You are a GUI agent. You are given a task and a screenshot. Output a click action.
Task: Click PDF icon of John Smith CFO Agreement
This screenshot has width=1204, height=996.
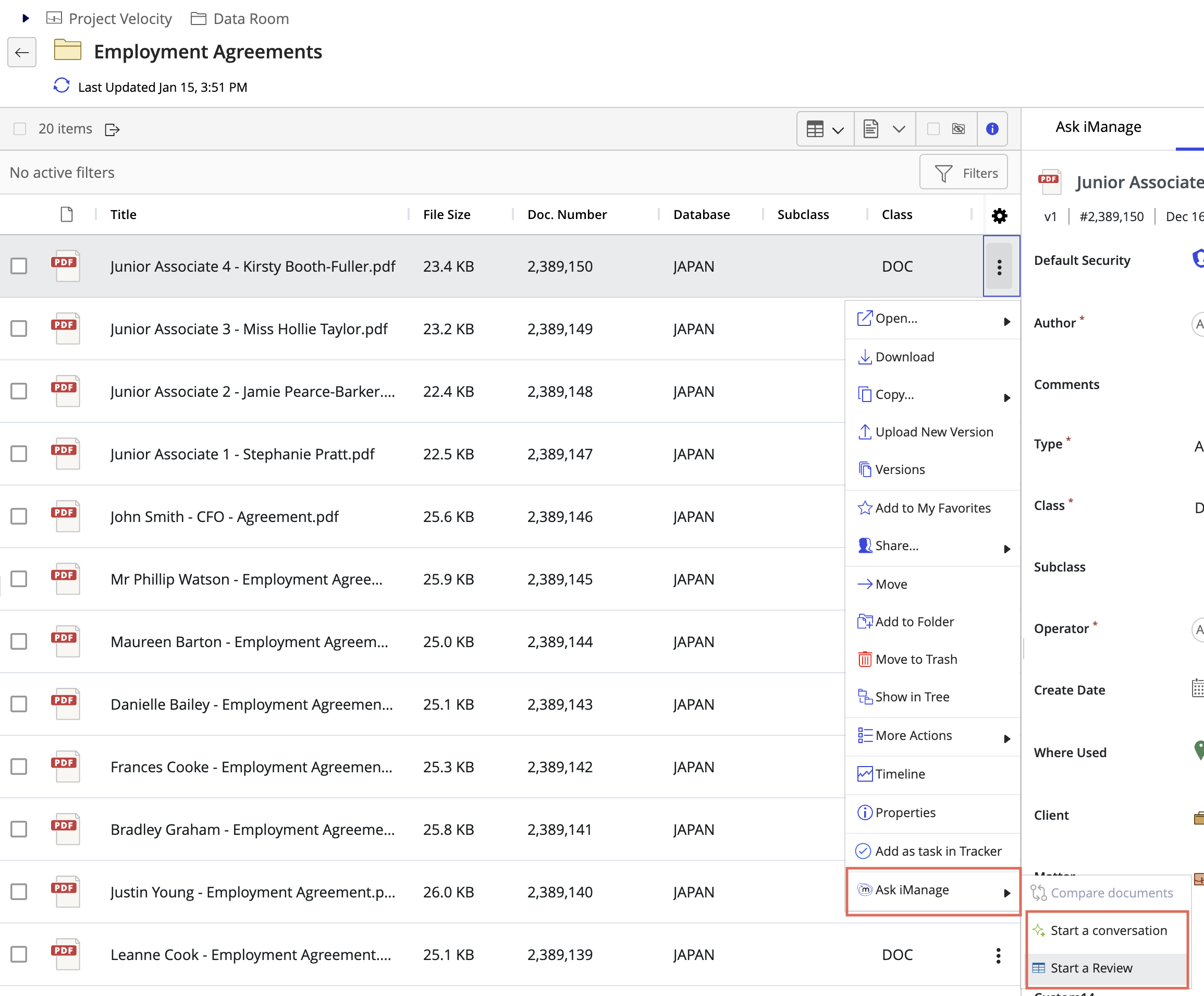(65, 516)
